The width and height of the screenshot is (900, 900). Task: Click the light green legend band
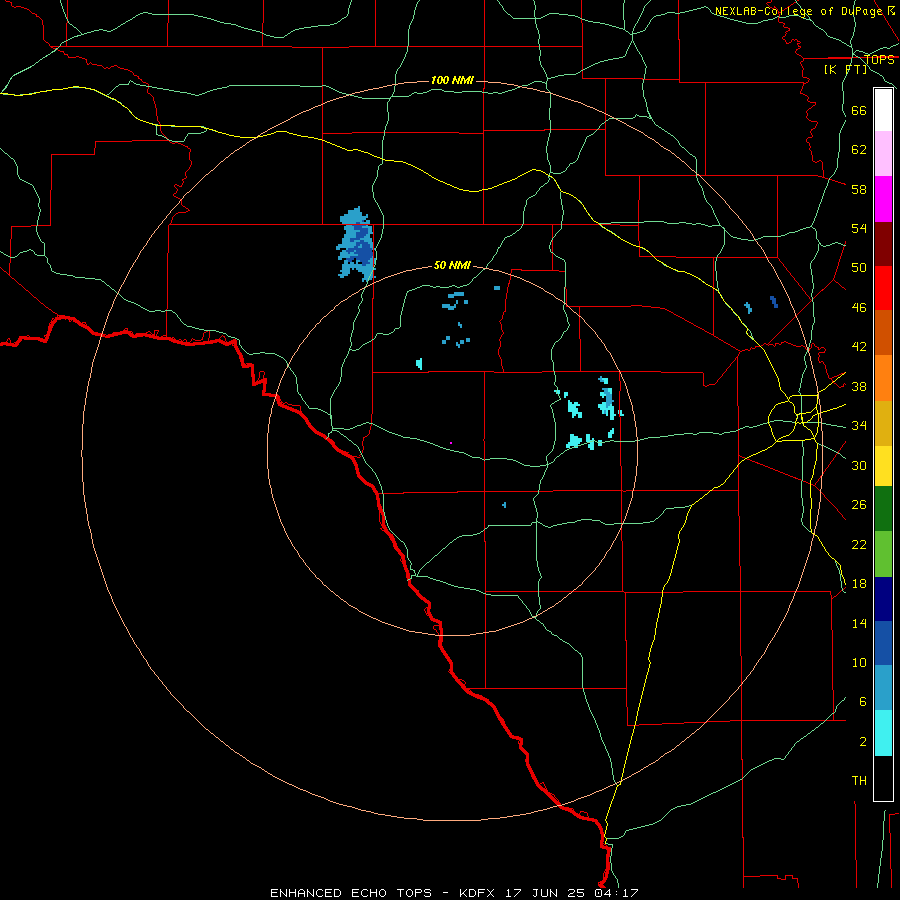(883, 554)
